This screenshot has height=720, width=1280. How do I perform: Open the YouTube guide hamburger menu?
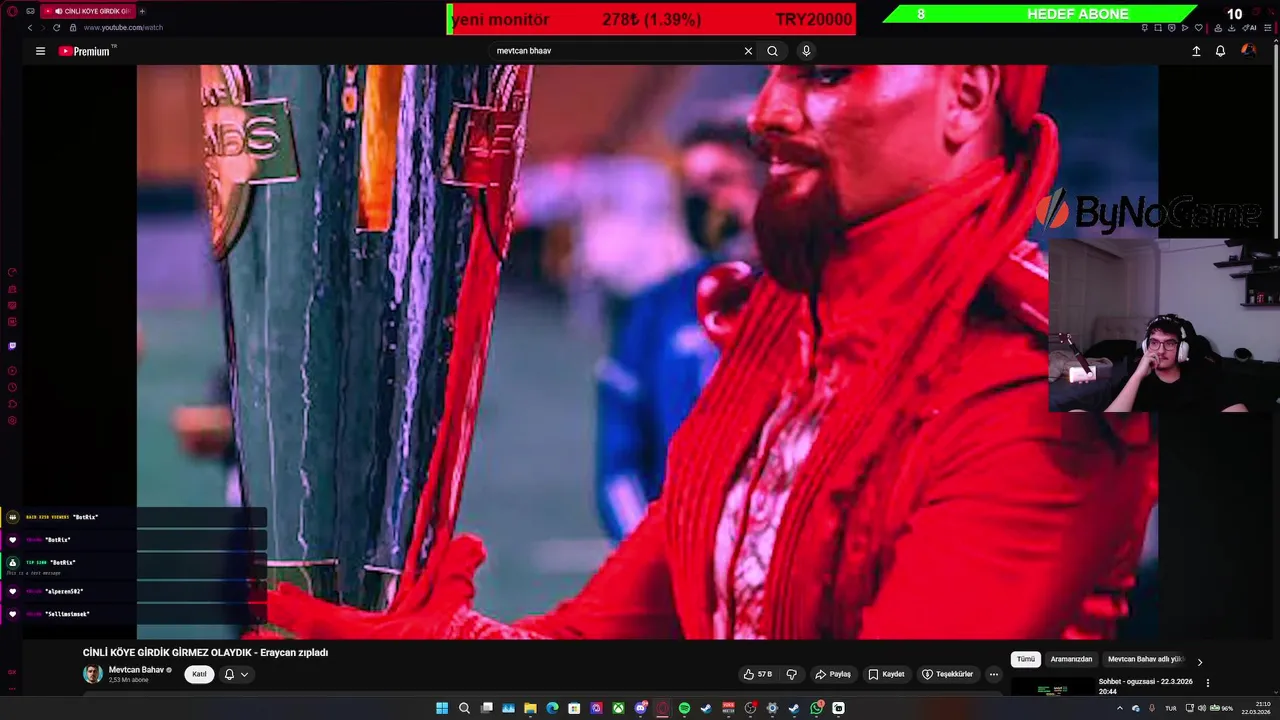[x=40, y=51]
